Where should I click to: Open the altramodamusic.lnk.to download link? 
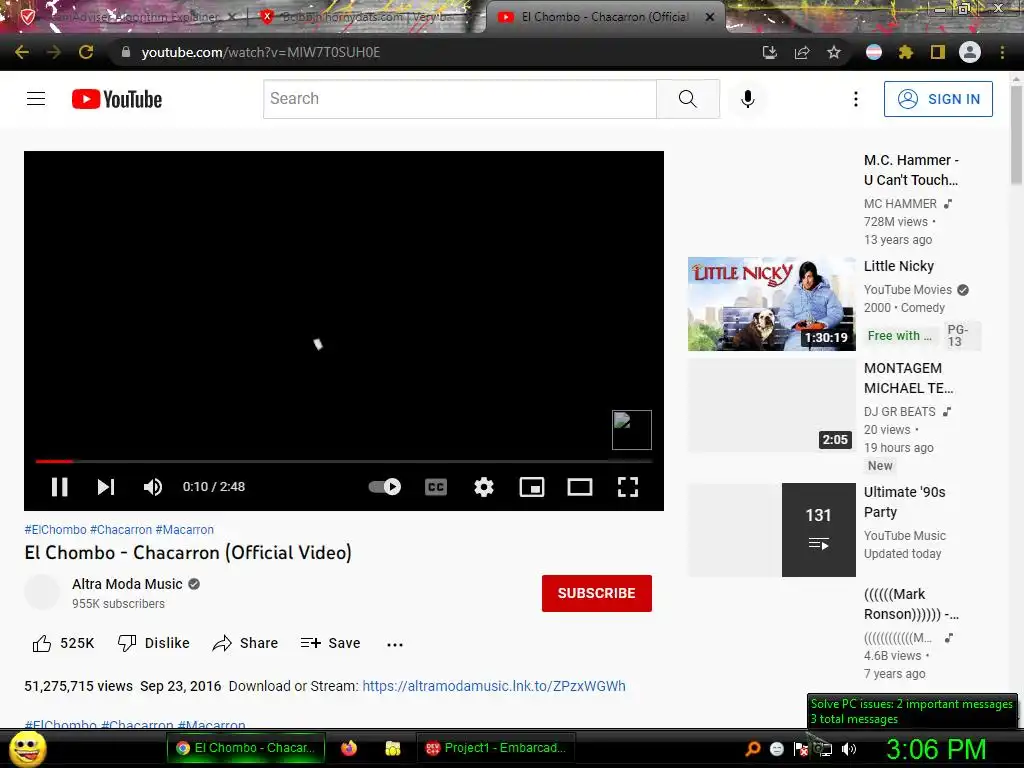pyautogui.click(x=494, y=686)
